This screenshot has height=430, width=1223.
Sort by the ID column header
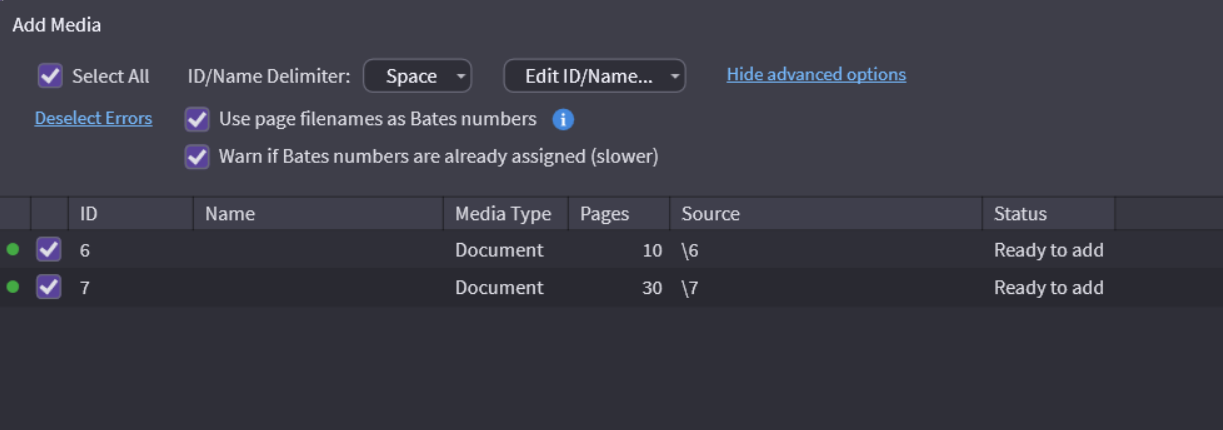pyautogui.click(x=130, y=214)
